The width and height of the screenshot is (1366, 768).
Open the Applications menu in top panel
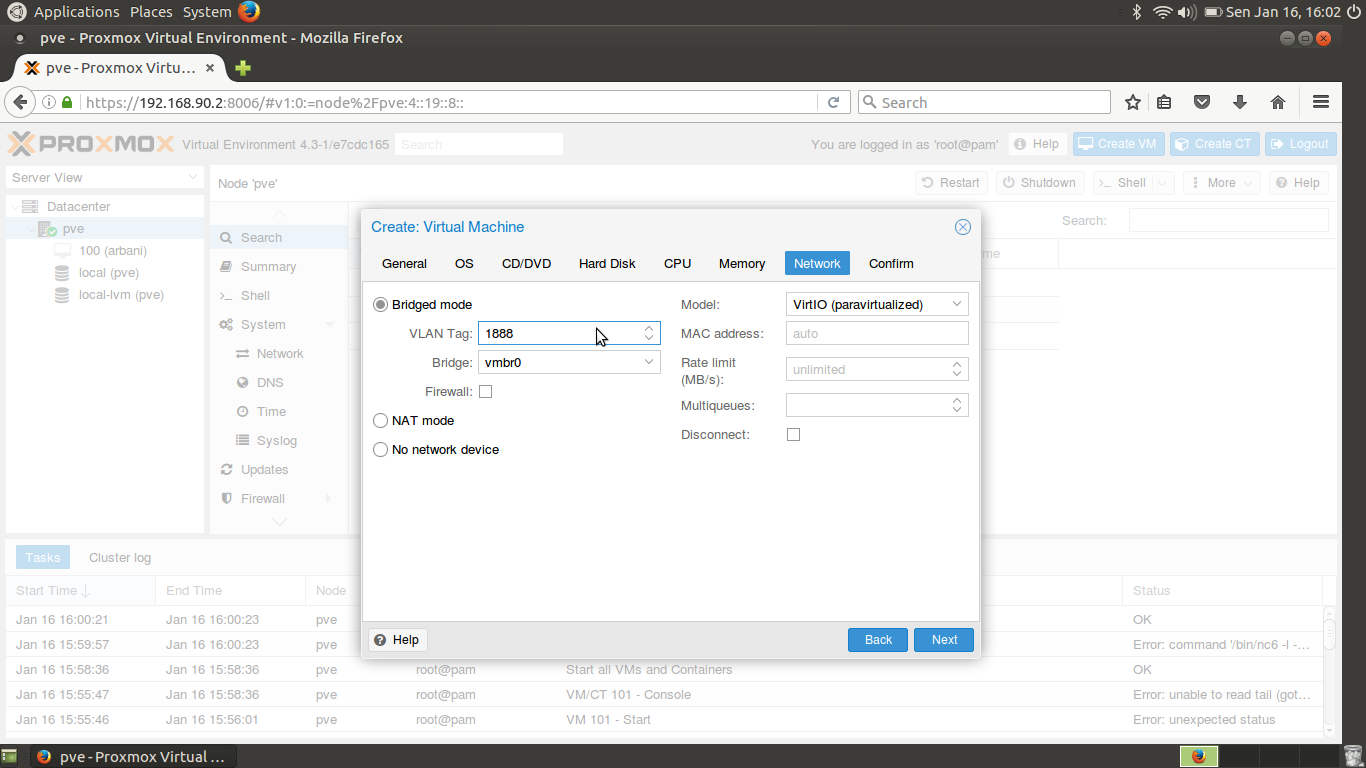76,12
